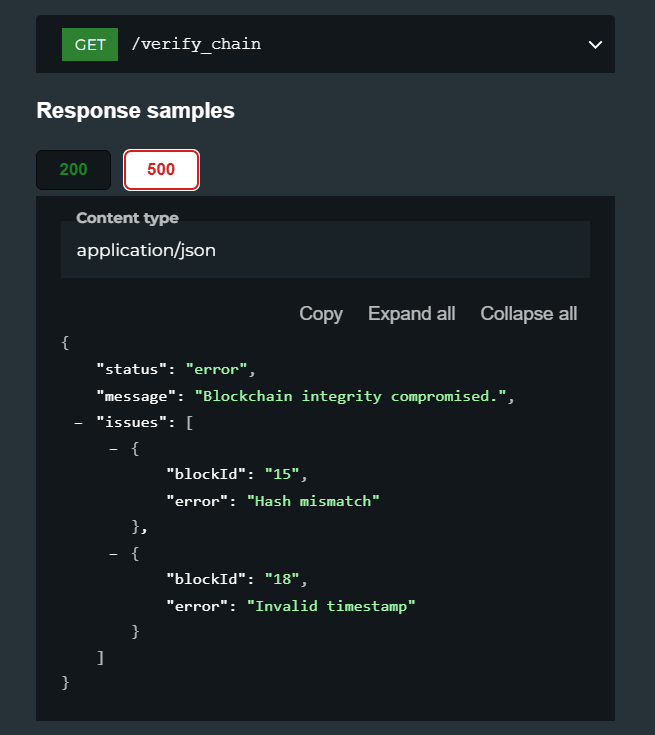Click Expand all in the sample viewer
This screenshot has height=735, width=655.
(412, 314)
